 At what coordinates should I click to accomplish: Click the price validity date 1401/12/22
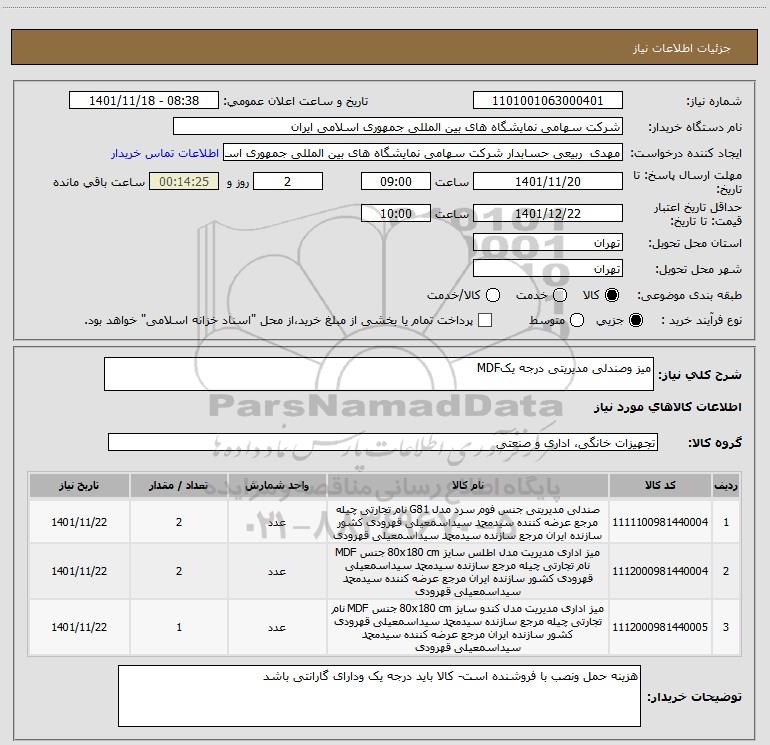[x=548, y=213]
